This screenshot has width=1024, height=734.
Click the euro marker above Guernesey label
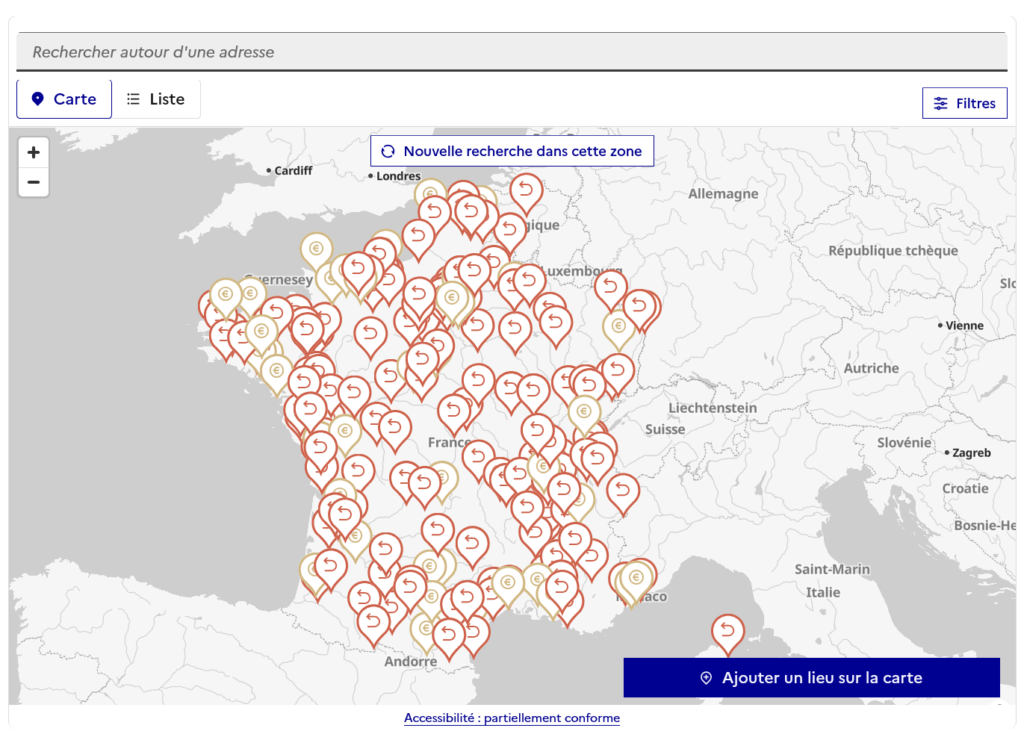[317, 249]
